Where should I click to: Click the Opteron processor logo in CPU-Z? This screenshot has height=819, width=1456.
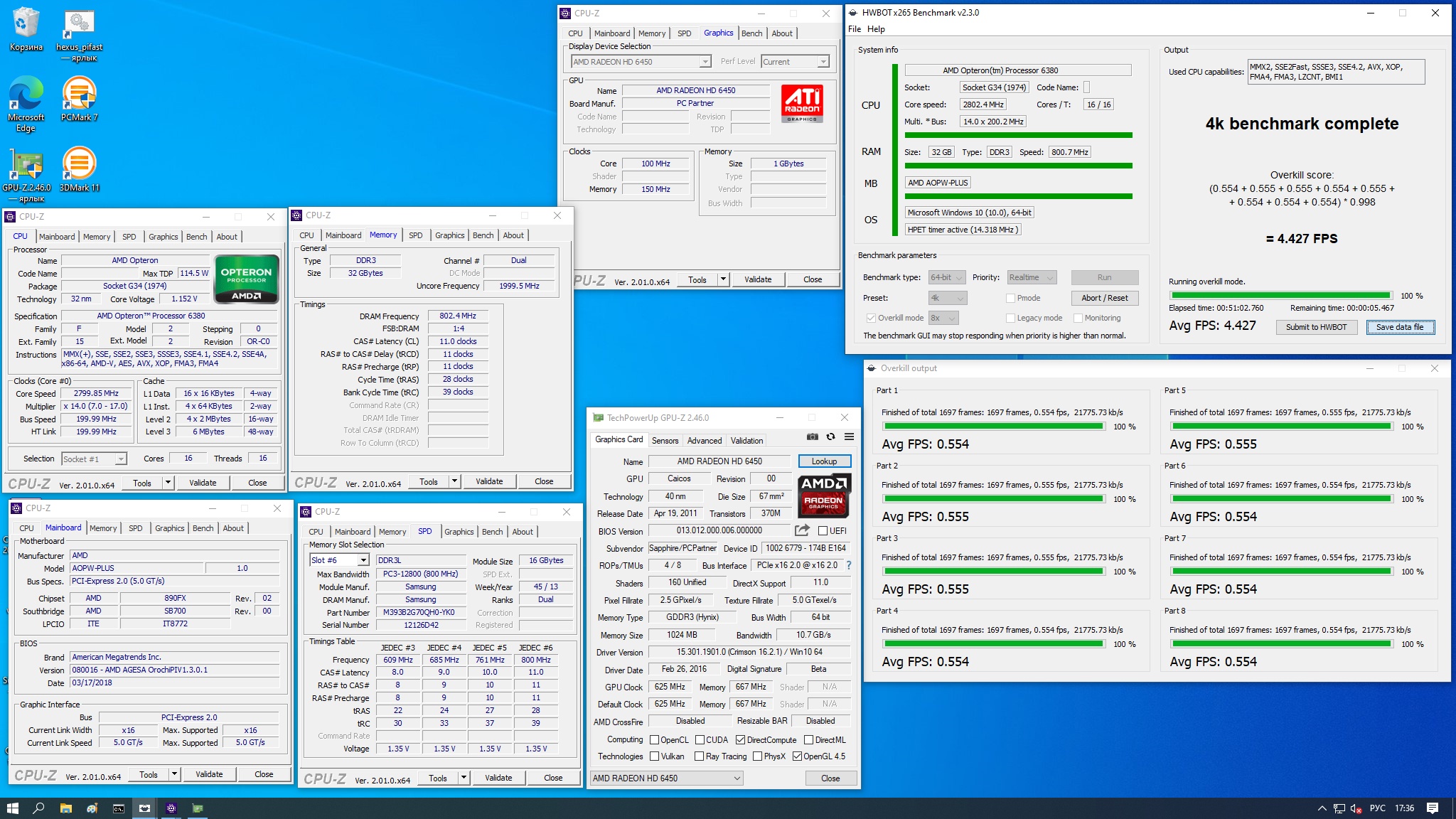coord(246,279)
